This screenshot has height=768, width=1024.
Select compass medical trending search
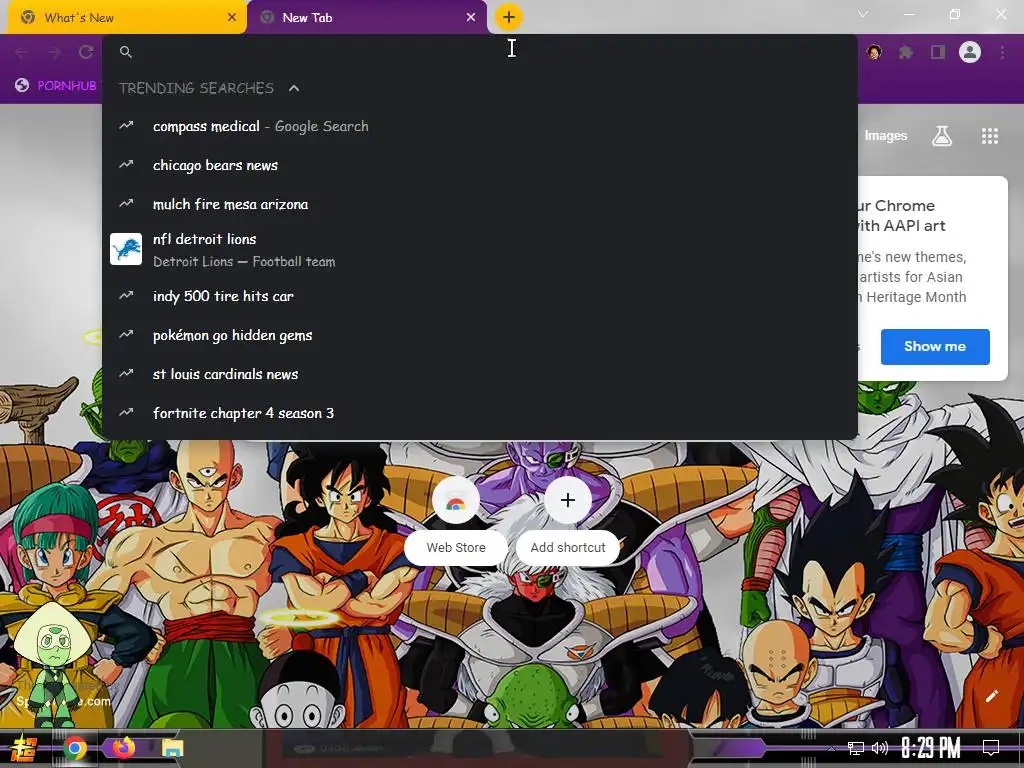pos(480,126)
